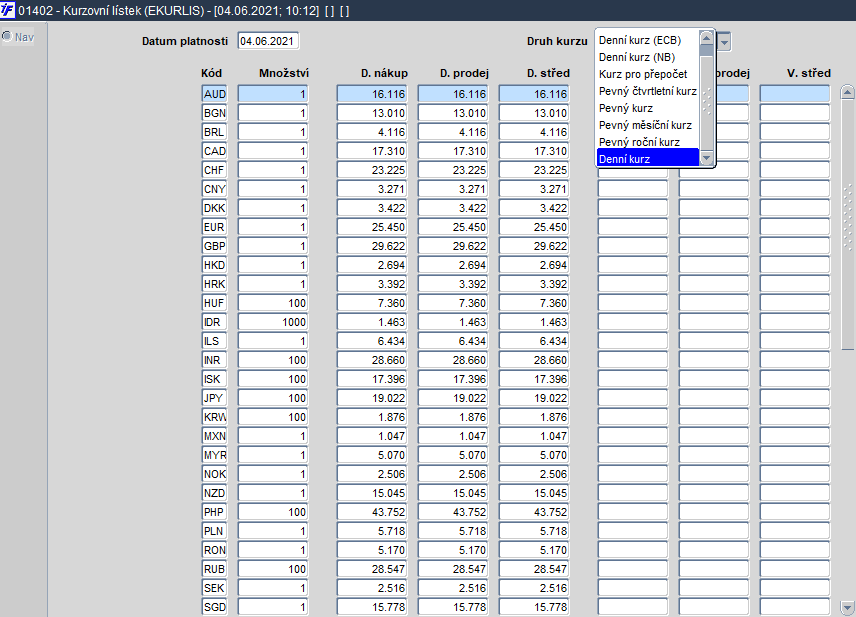
Task: Click the D. střed column header
Action: point(548,73)
